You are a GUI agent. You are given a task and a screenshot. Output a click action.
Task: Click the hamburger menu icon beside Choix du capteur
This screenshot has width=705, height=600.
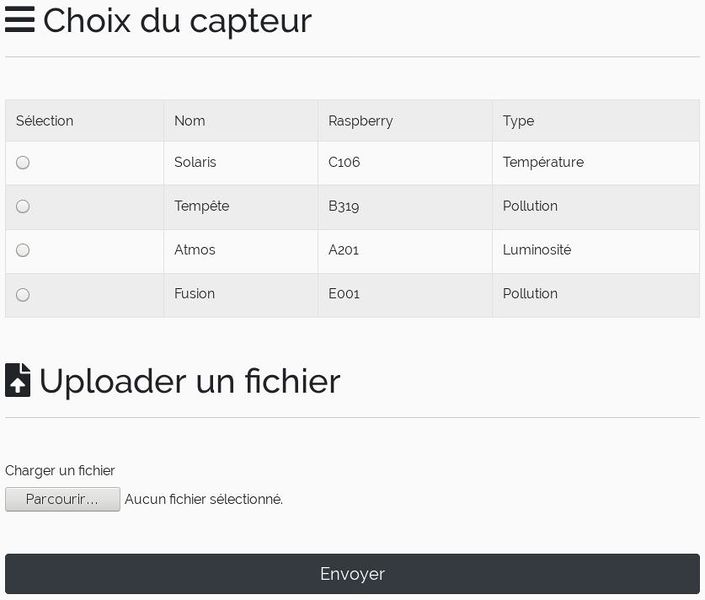point(20,20)
